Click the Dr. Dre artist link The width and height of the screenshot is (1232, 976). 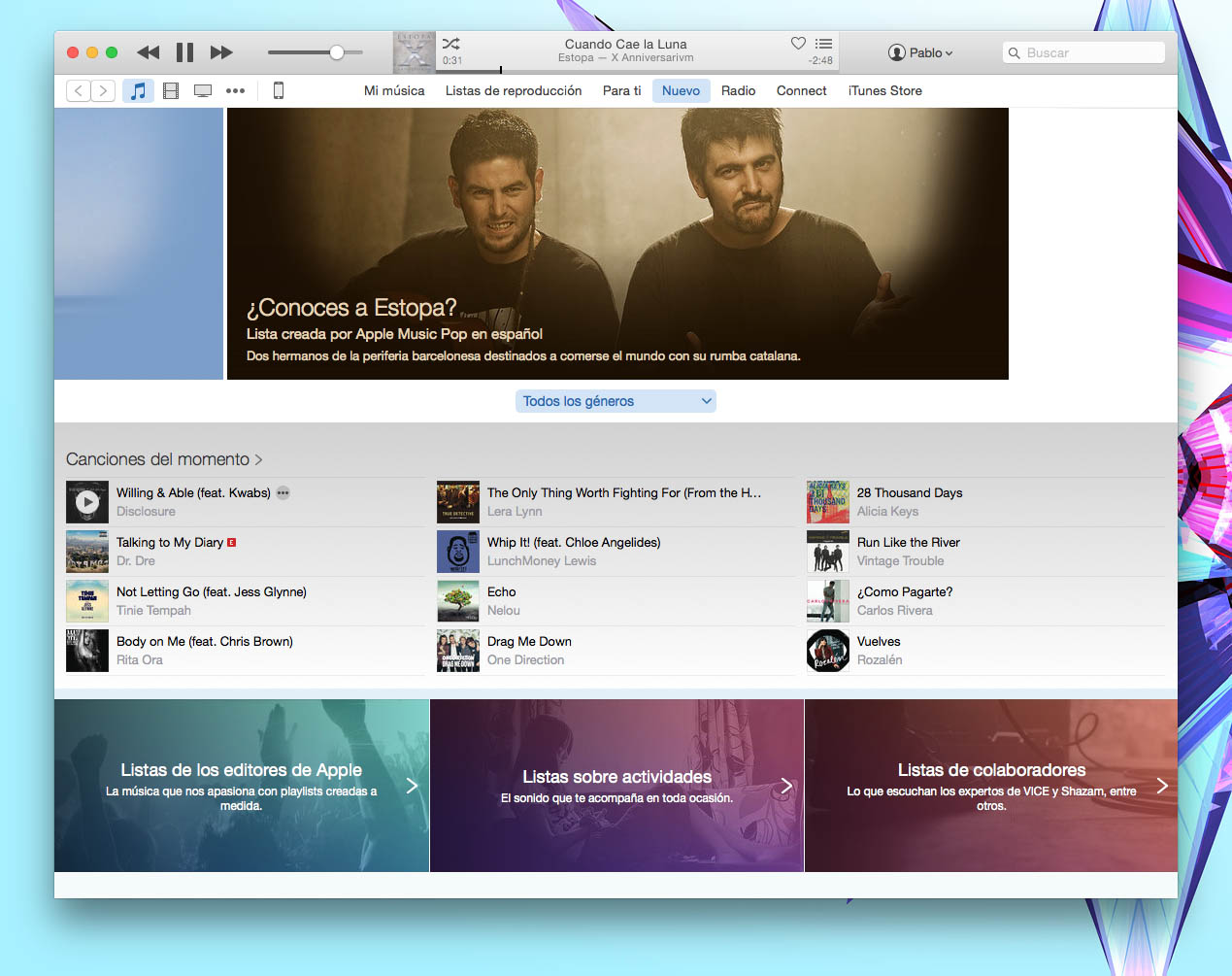[136, 560]
